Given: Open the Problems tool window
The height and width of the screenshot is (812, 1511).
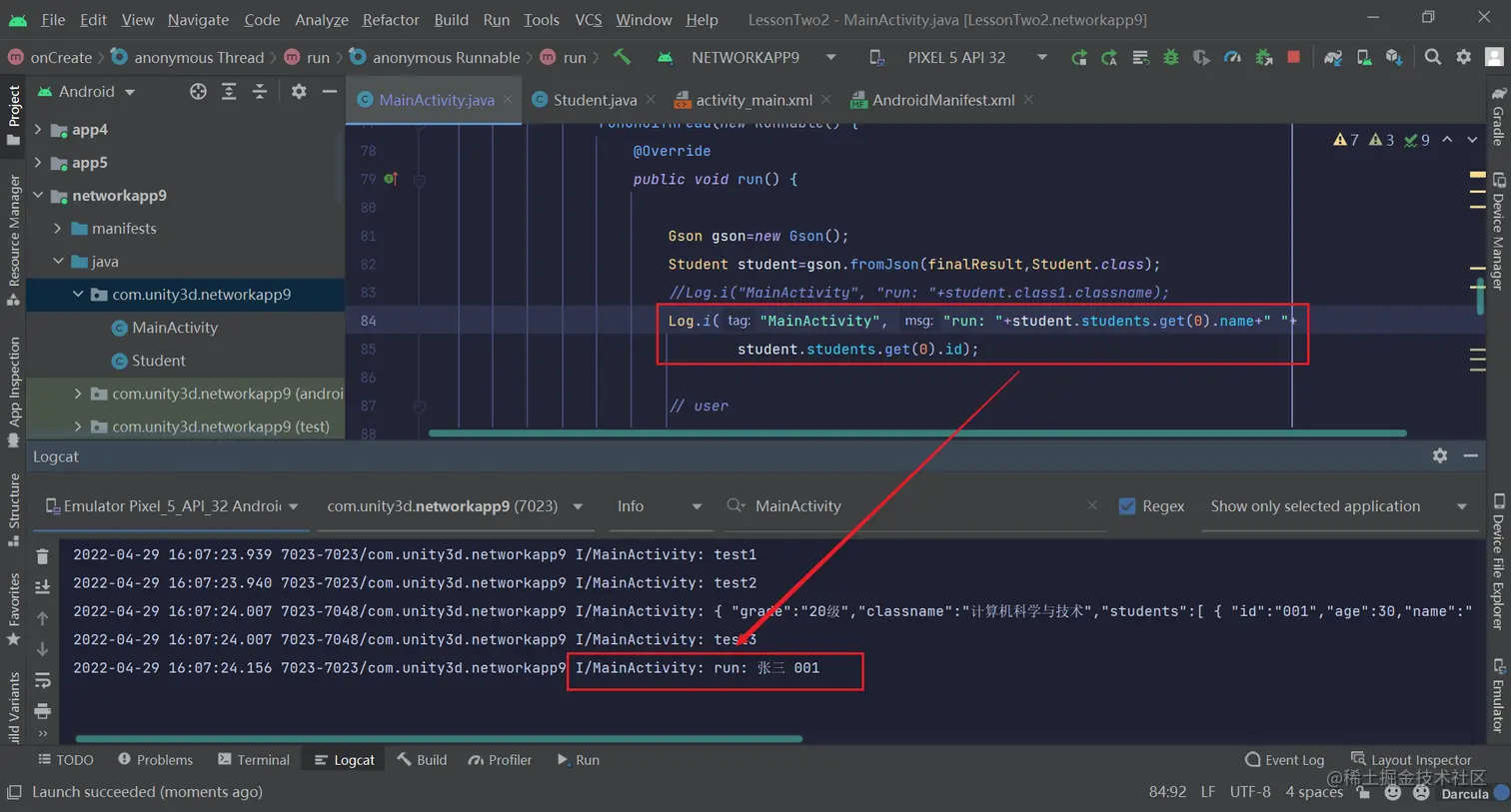Looking at the screenshot, I should point(155,760).
